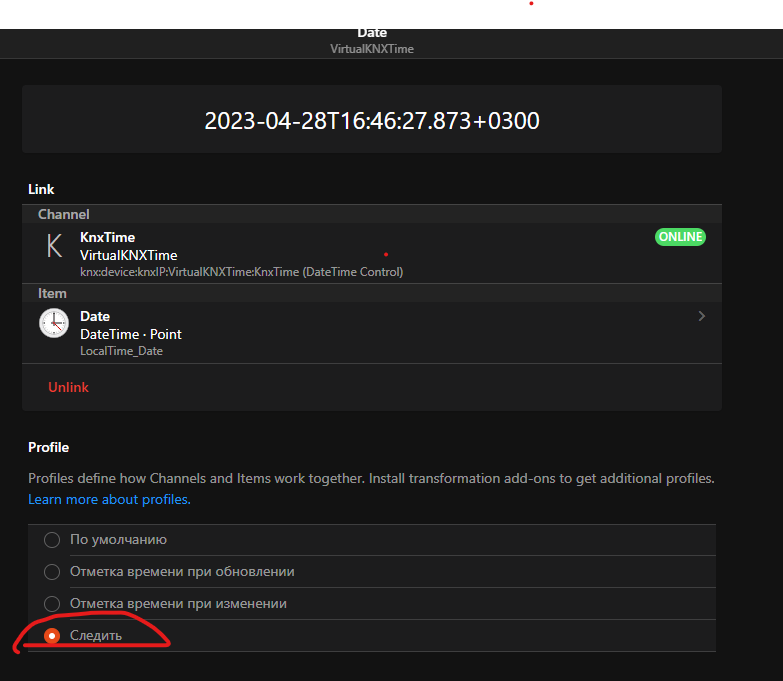
Task: Click the knx:device:knxIP:VirtualKNXTime:KnxTime channel UID
Action: pyautogui.click(x=241, y=272)
